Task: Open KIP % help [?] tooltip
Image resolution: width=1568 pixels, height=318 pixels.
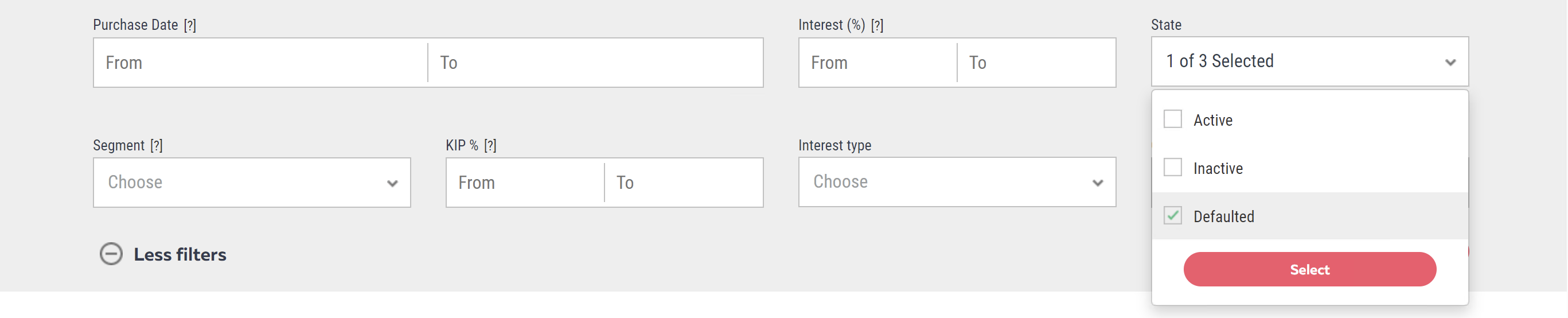Action: coord(490,146)
